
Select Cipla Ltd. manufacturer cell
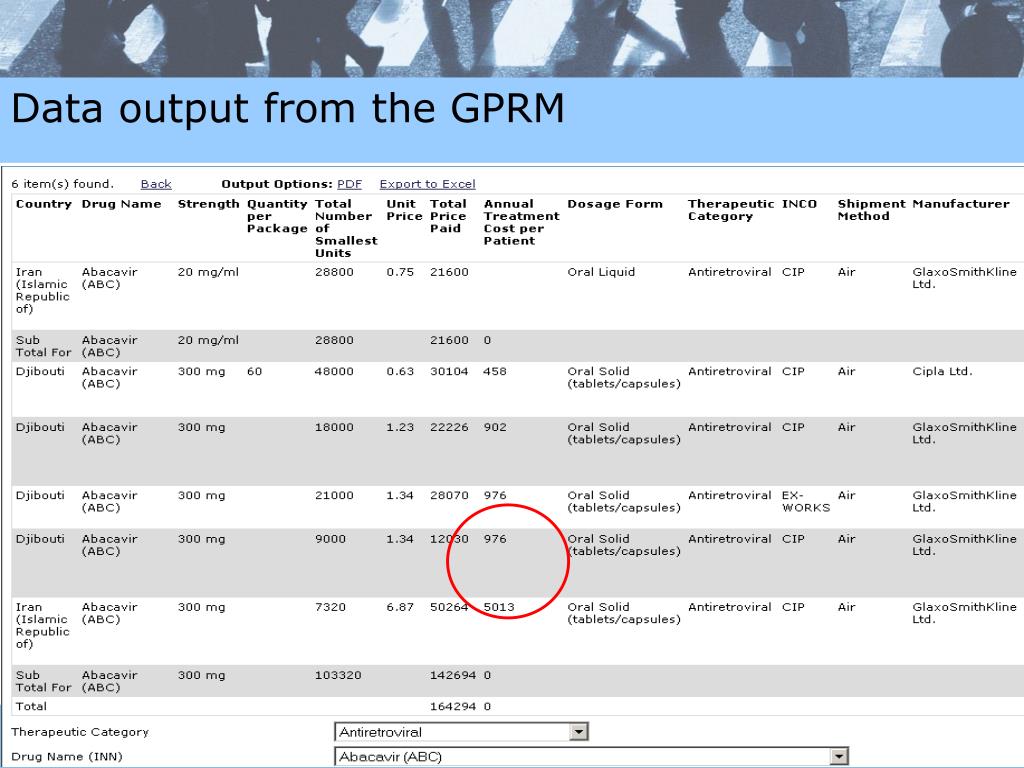pos(942,371)
